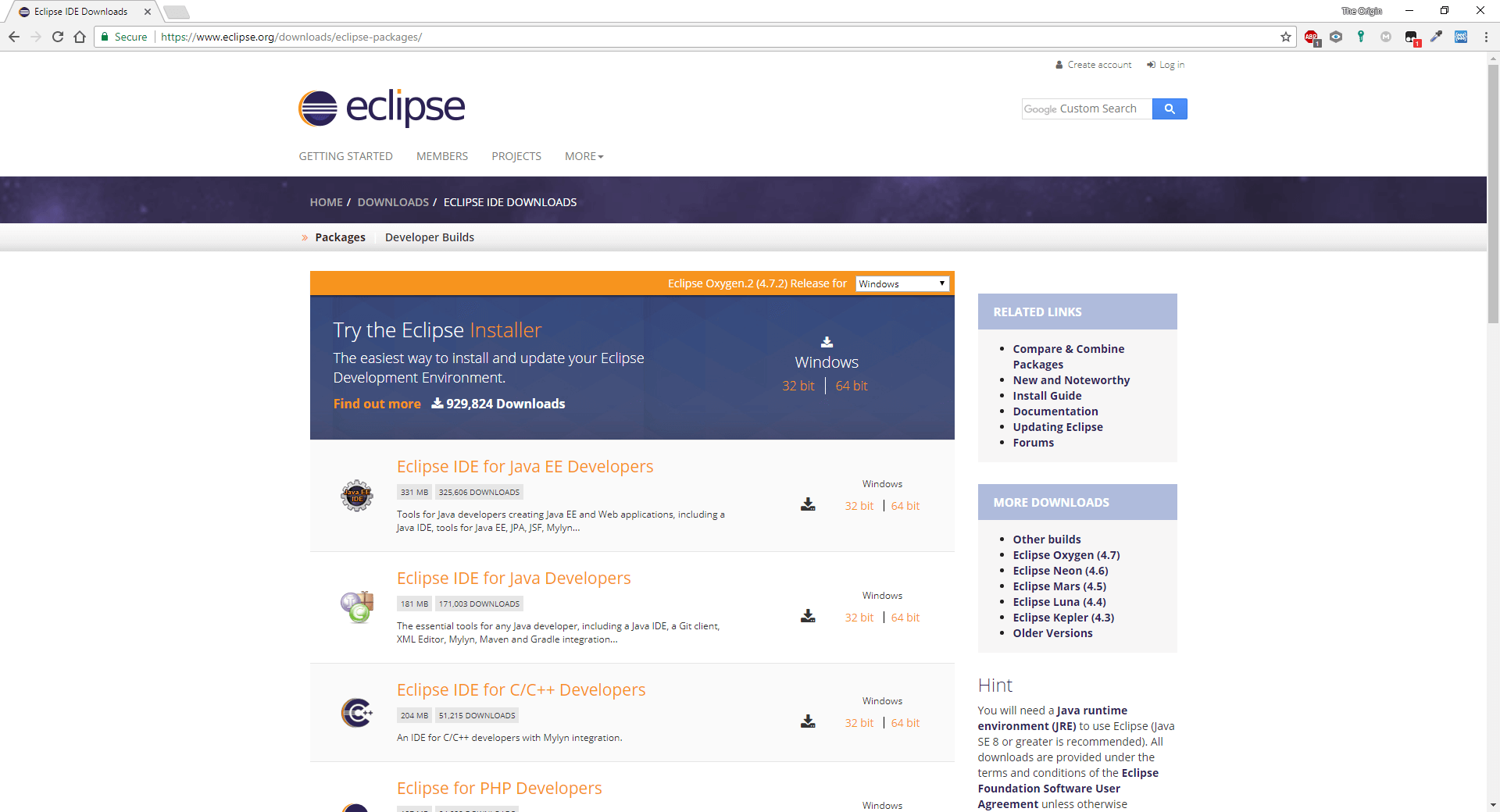
Task: Download C/C++ Developers 64 bit
Action: (x=905, y=723)
